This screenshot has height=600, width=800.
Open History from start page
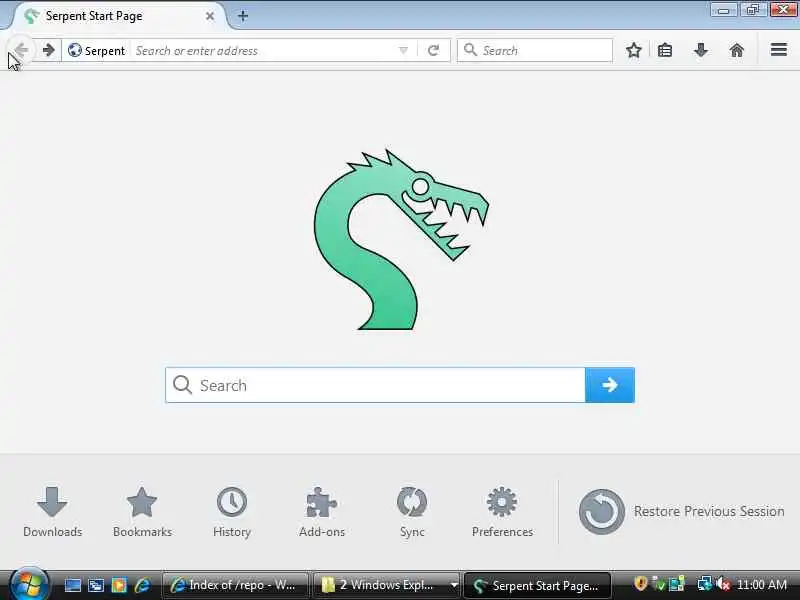tap(232, 512)
